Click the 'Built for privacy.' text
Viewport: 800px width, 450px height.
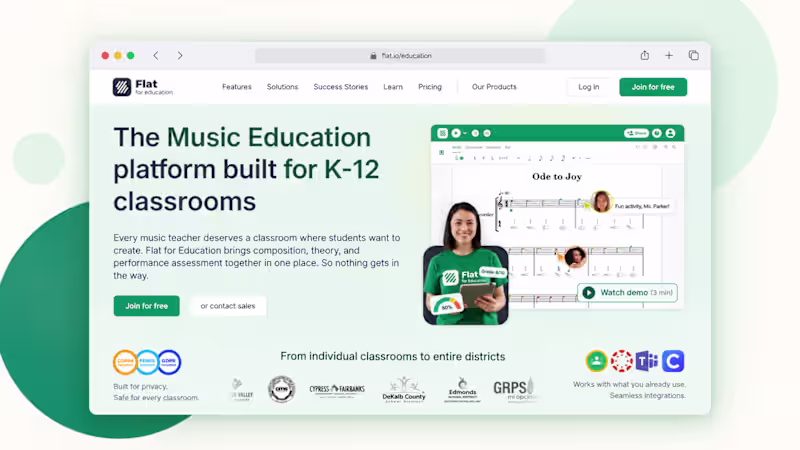pyautogui.click(x=140, y=386)
